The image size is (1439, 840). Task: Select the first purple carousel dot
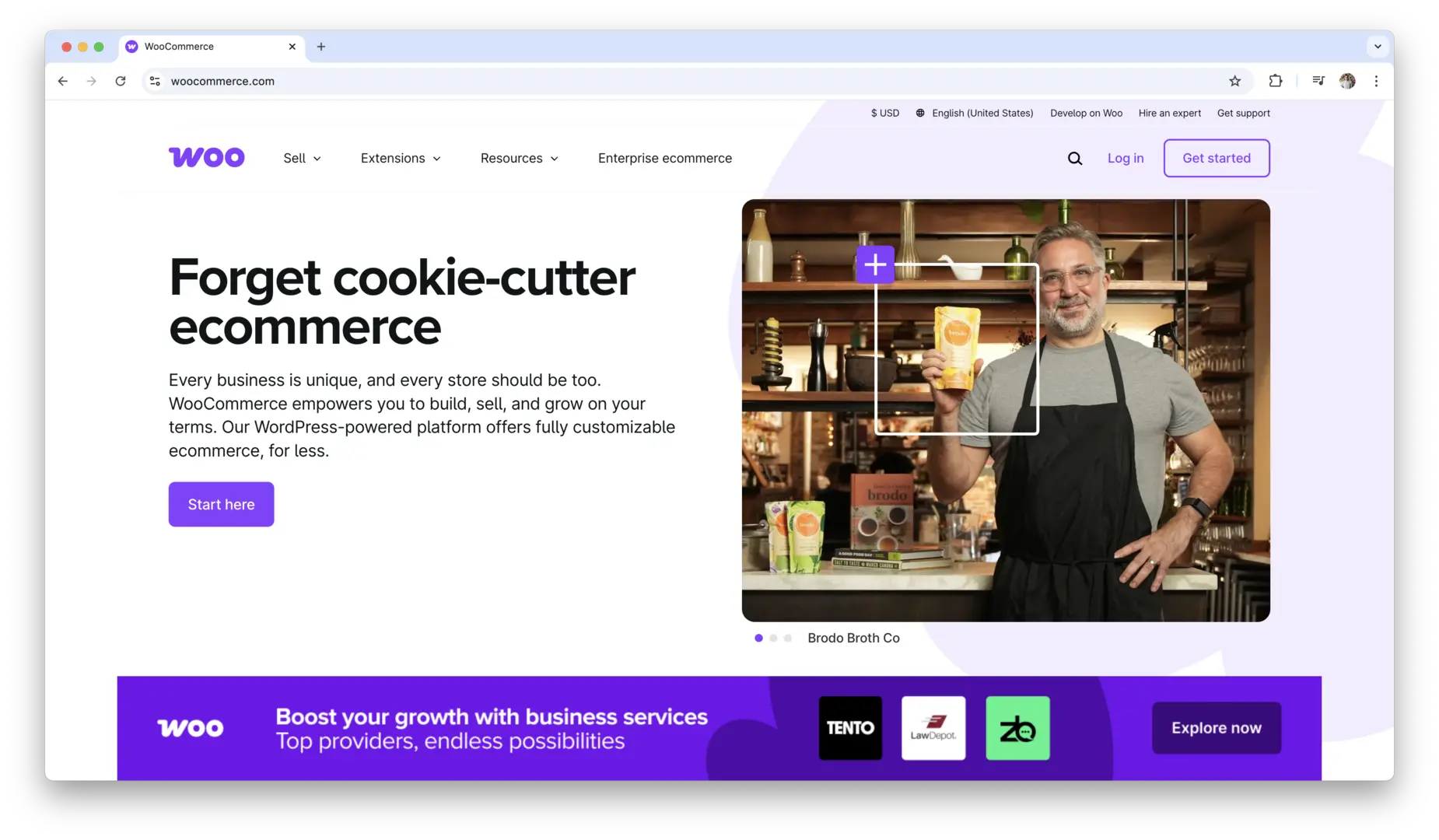pos(758,638)
